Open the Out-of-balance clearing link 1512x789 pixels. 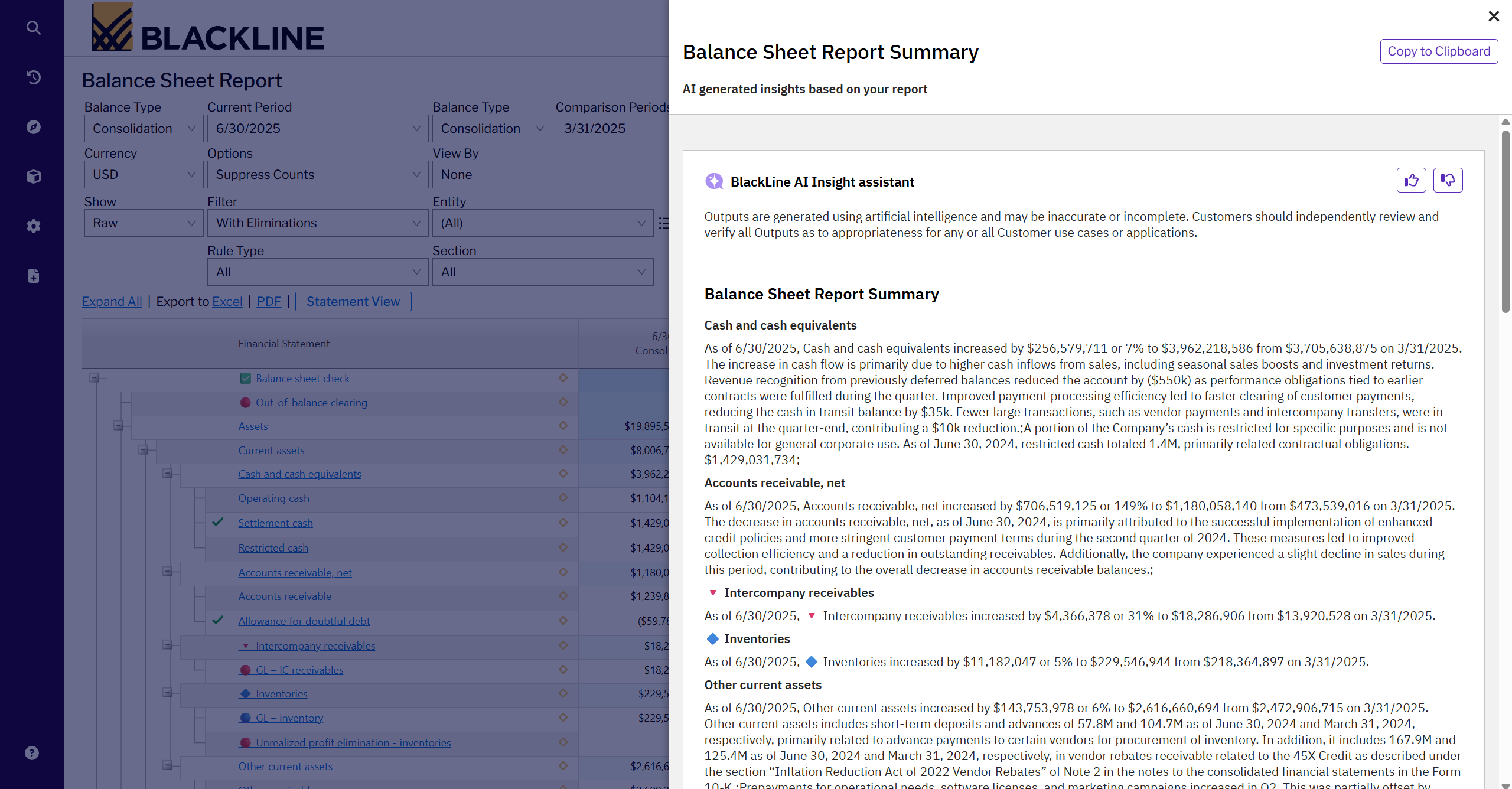(x=311, y=403)
